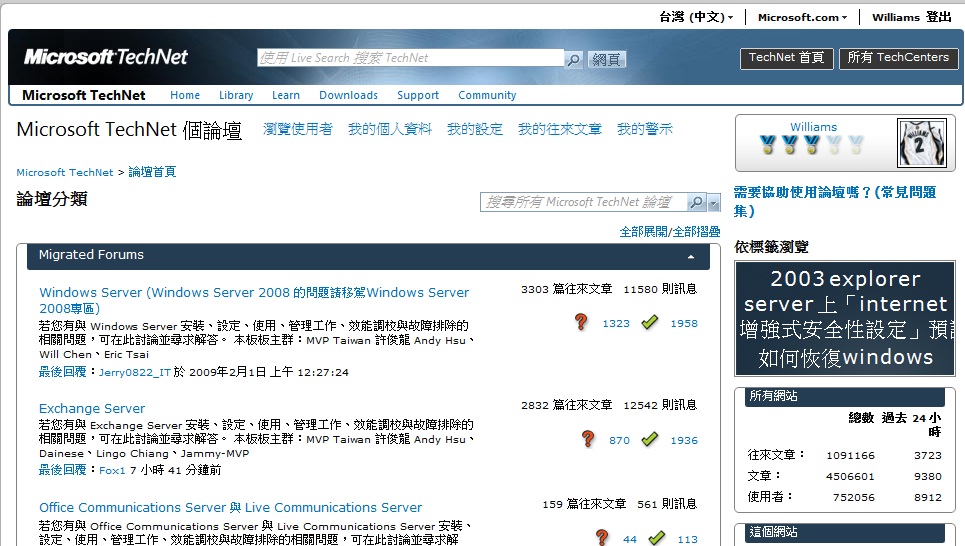Open the 我的往來文章 link

[x=559, y=129]
